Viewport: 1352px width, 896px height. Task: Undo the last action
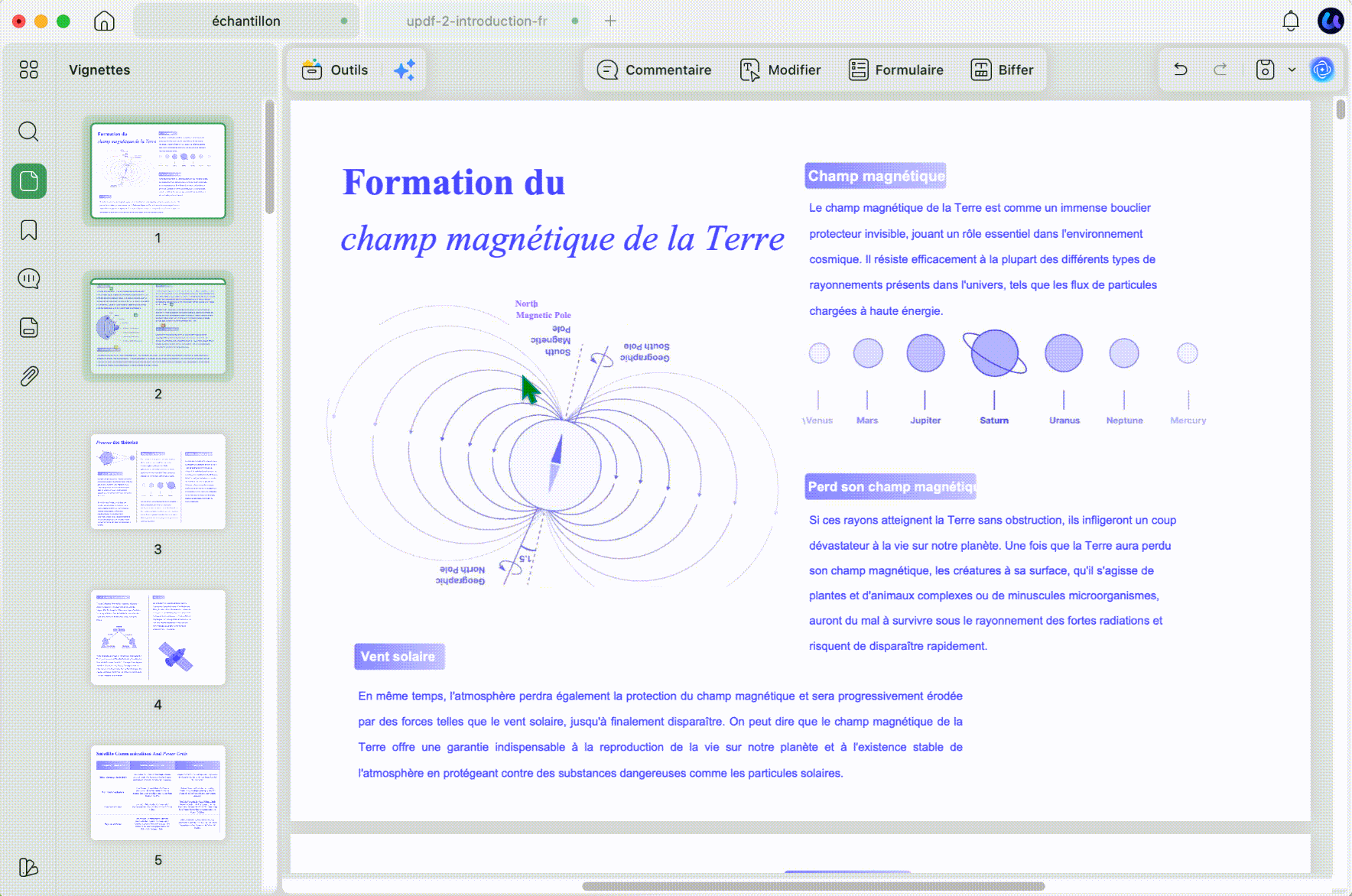1181,70
